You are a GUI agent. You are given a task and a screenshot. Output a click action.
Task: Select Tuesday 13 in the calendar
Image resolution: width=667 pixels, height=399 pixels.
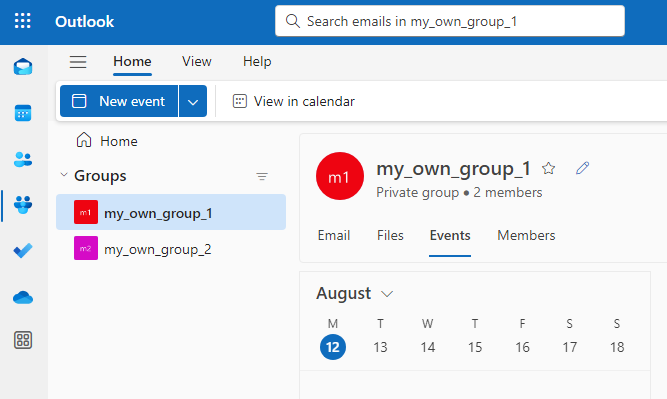(380, 347)
